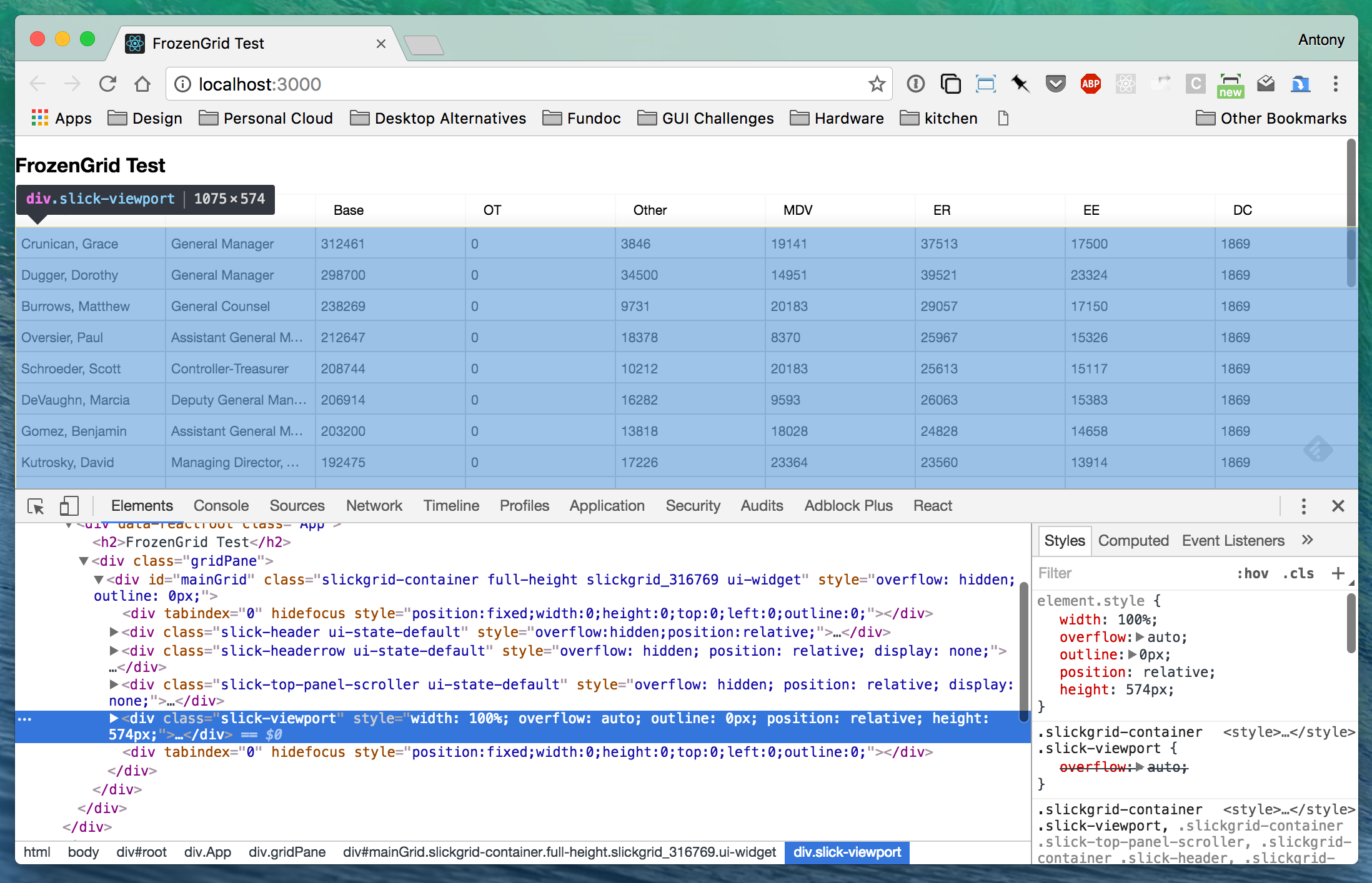Toggle the :hov element state panel
The height and width of the screenshot is (883, 1372).
pos(1252,573)
